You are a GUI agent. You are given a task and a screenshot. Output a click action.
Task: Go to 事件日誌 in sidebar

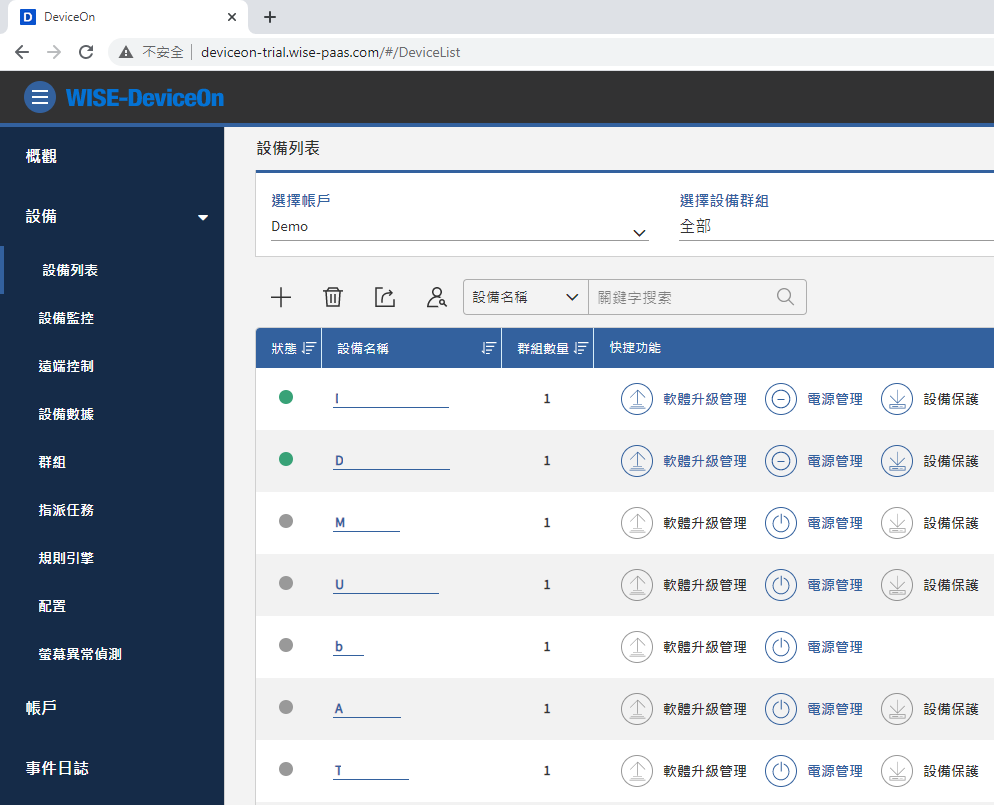[x=57, y=768]
